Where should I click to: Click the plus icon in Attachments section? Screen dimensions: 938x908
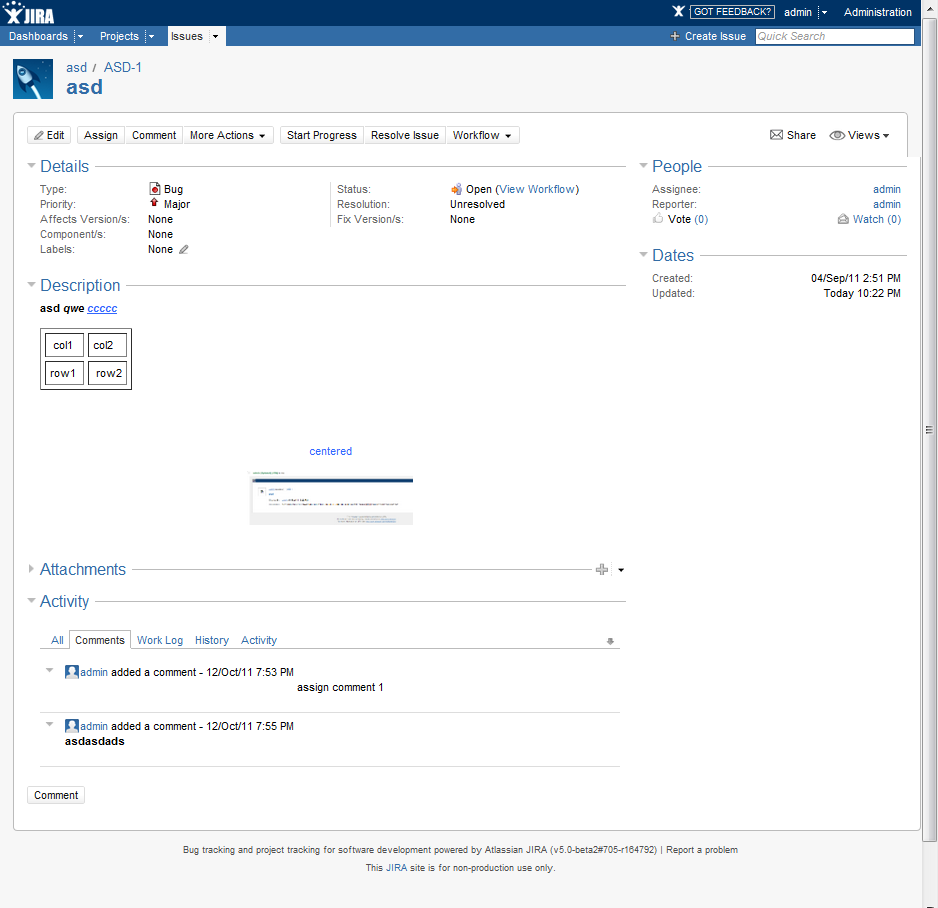[x=601, y=570]
